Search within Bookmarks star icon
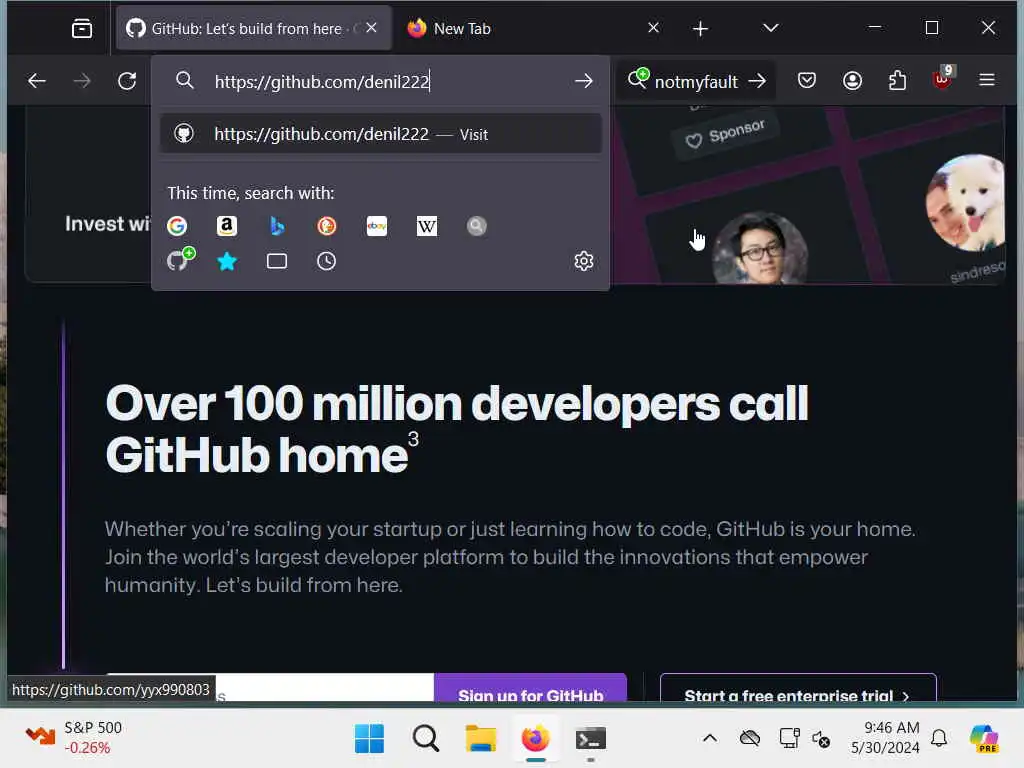 (x=227, y=261)
